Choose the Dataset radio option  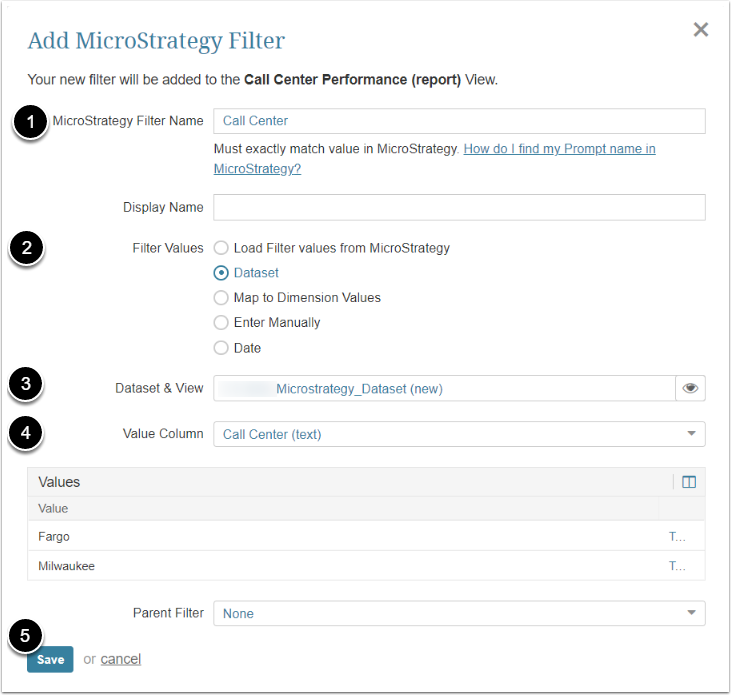pos(221,273)
